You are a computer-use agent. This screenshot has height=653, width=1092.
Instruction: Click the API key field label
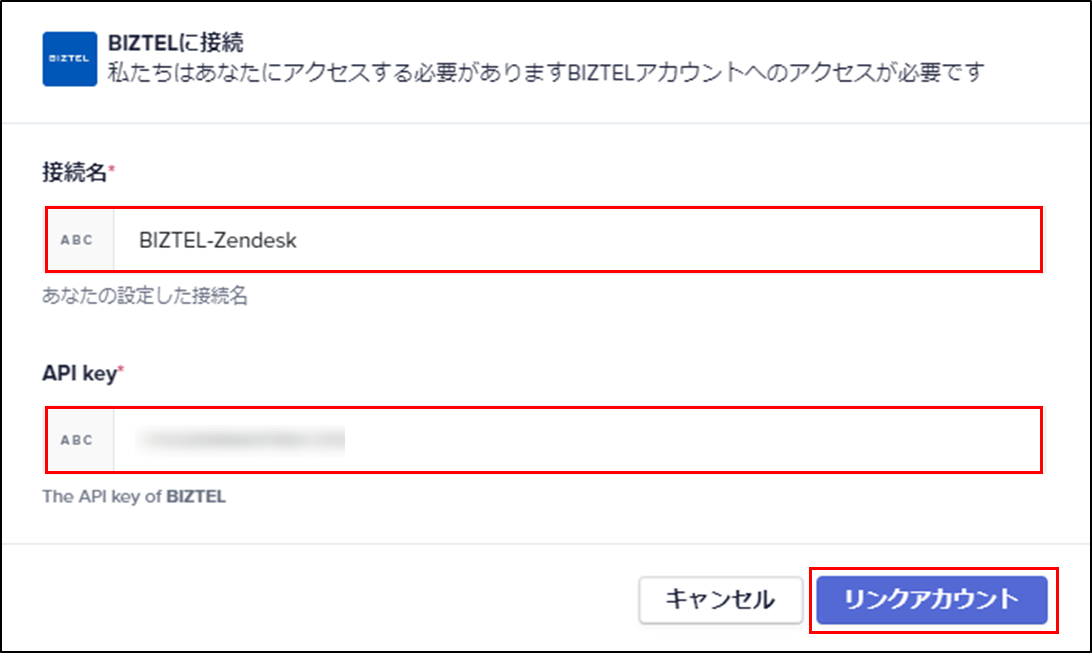point(79,373)
